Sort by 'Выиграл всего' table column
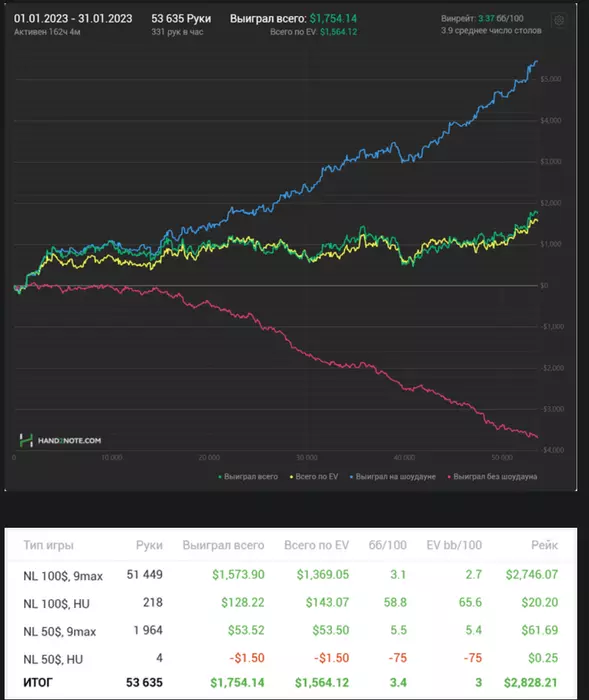This screenshot has width=589, height=700. pyautogui.click(x=223, y=545)
